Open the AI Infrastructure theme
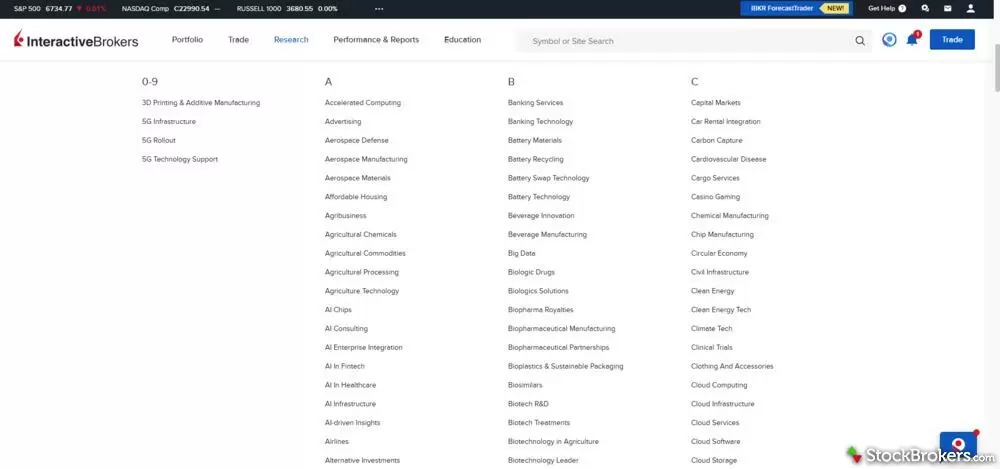 click(x=350, y=404)
